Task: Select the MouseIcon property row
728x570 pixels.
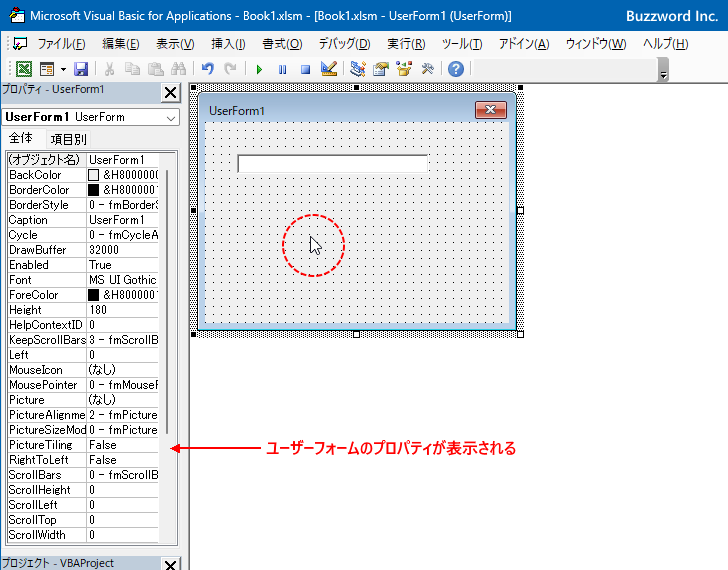Action: pyautogui.click(x=83, y=370)
